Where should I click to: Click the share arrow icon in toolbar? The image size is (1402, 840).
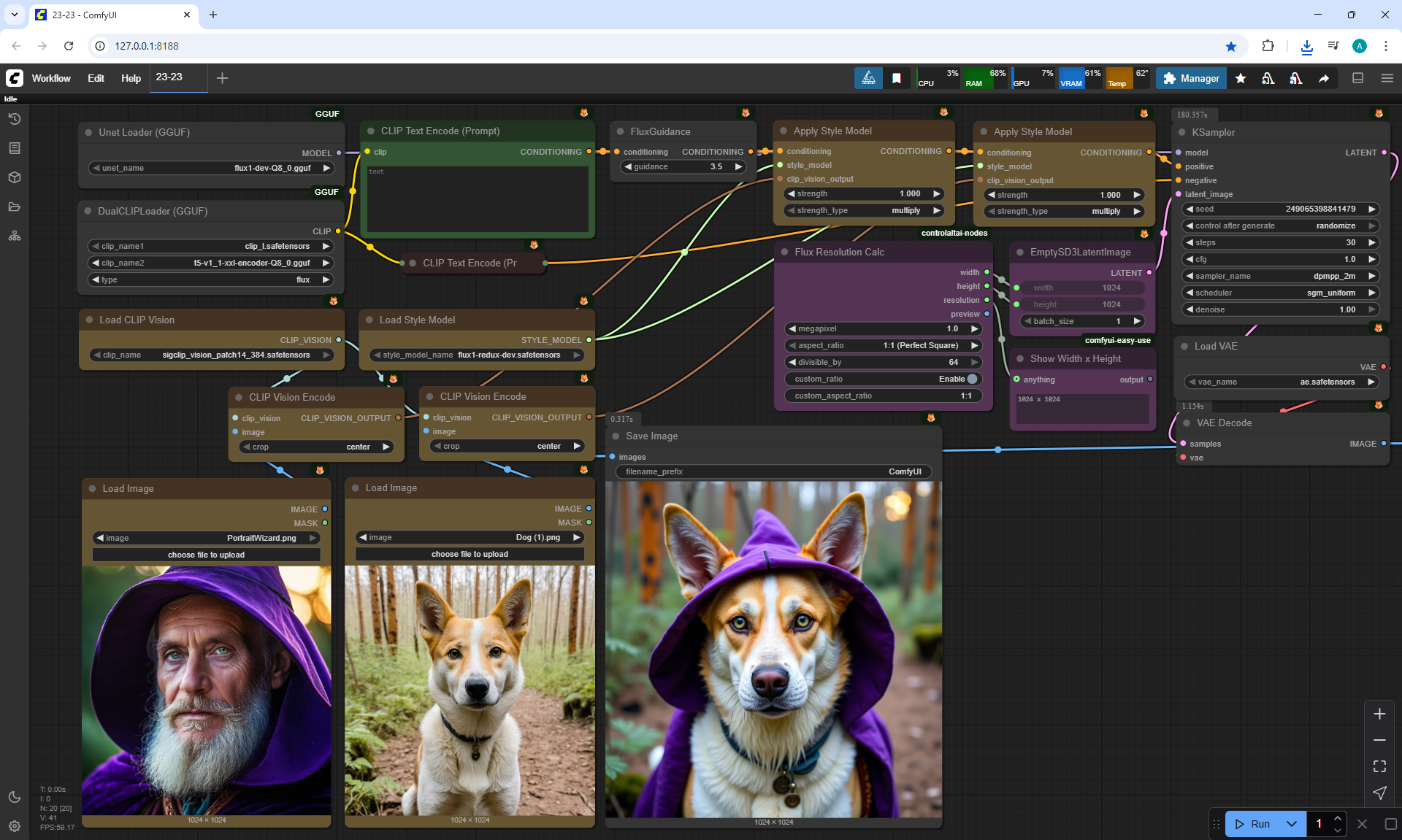point(1324,78)
